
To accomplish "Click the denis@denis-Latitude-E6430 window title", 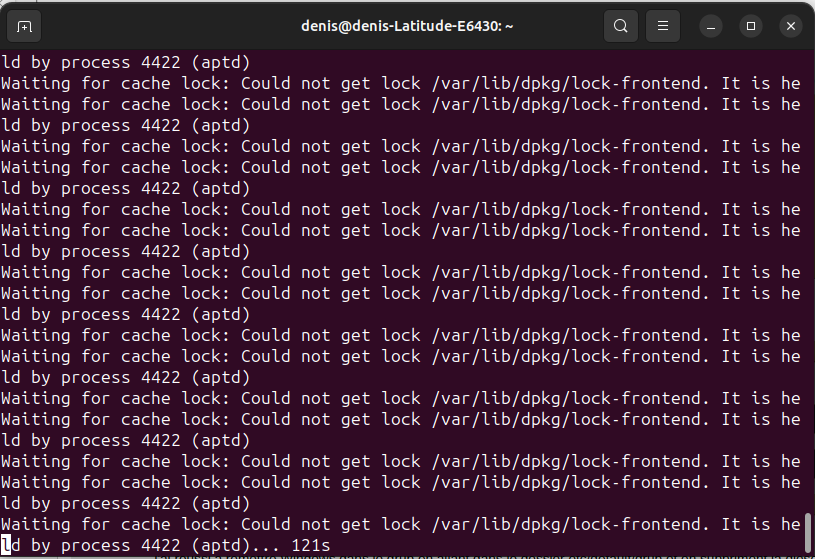I will pyautogui.click(x=407, y=26).
